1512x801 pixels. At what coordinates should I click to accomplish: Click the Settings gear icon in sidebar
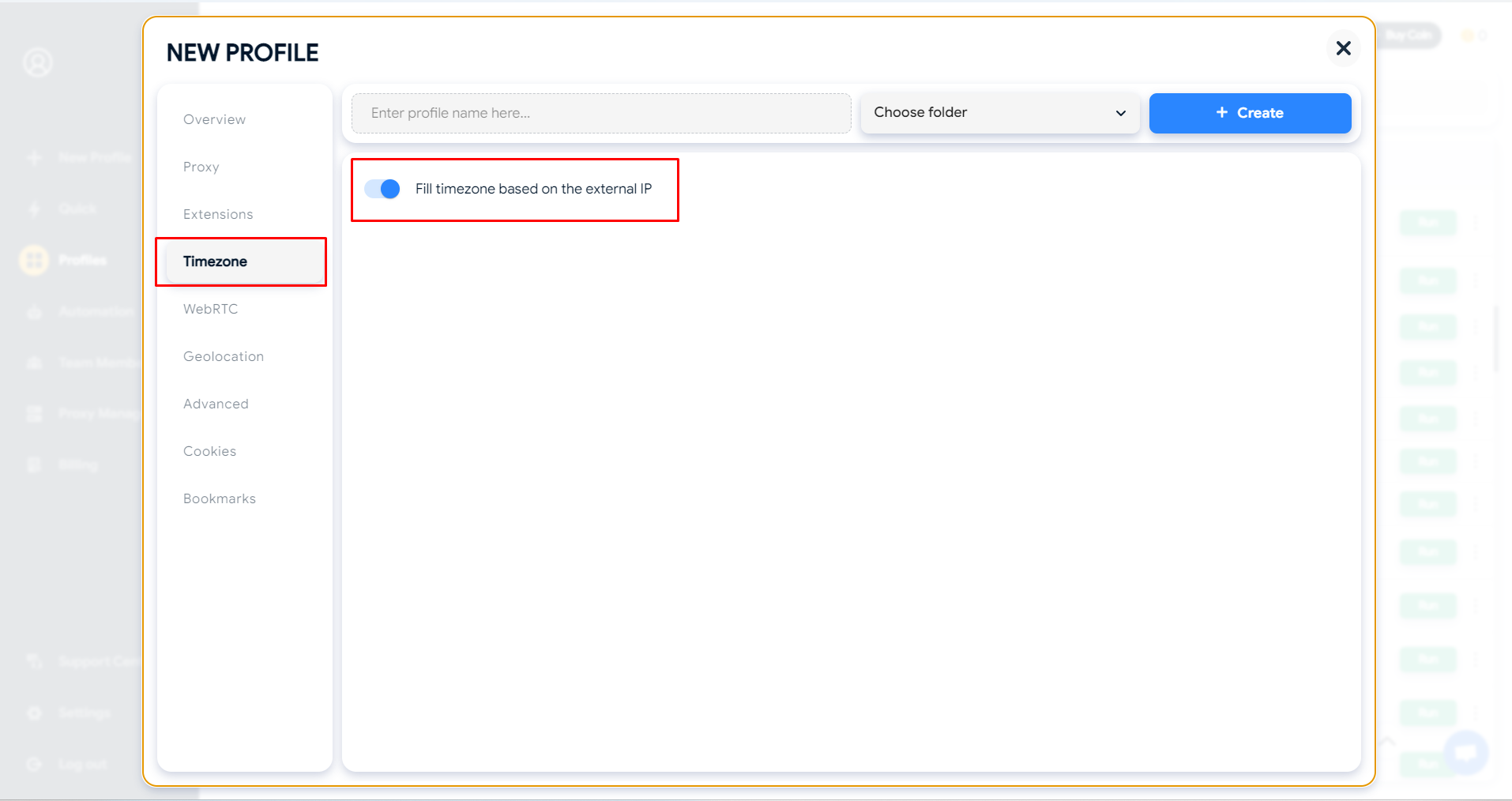pyautogui.click(x=34, y=713)
